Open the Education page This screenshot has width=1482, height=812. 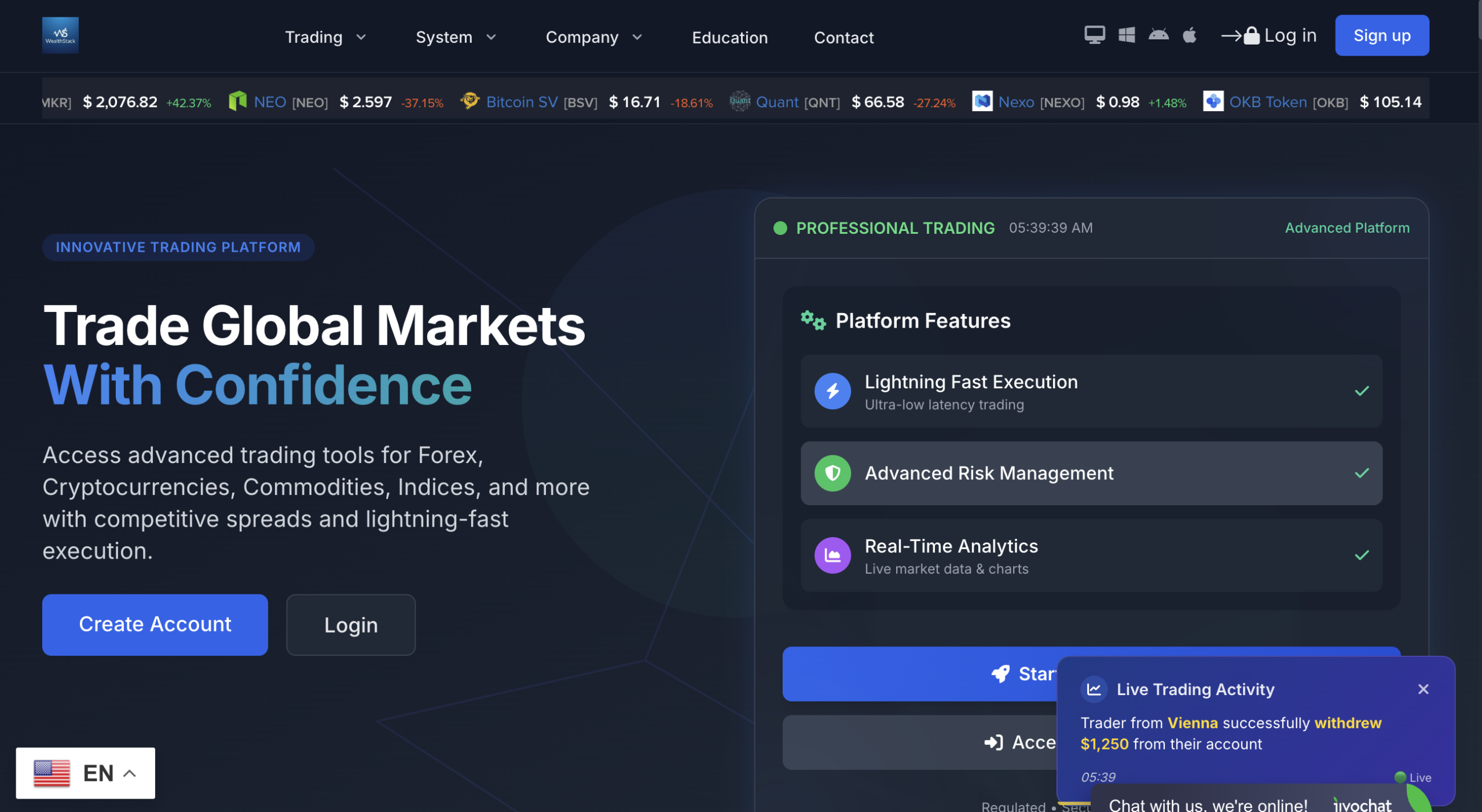[x=729, y=36]
